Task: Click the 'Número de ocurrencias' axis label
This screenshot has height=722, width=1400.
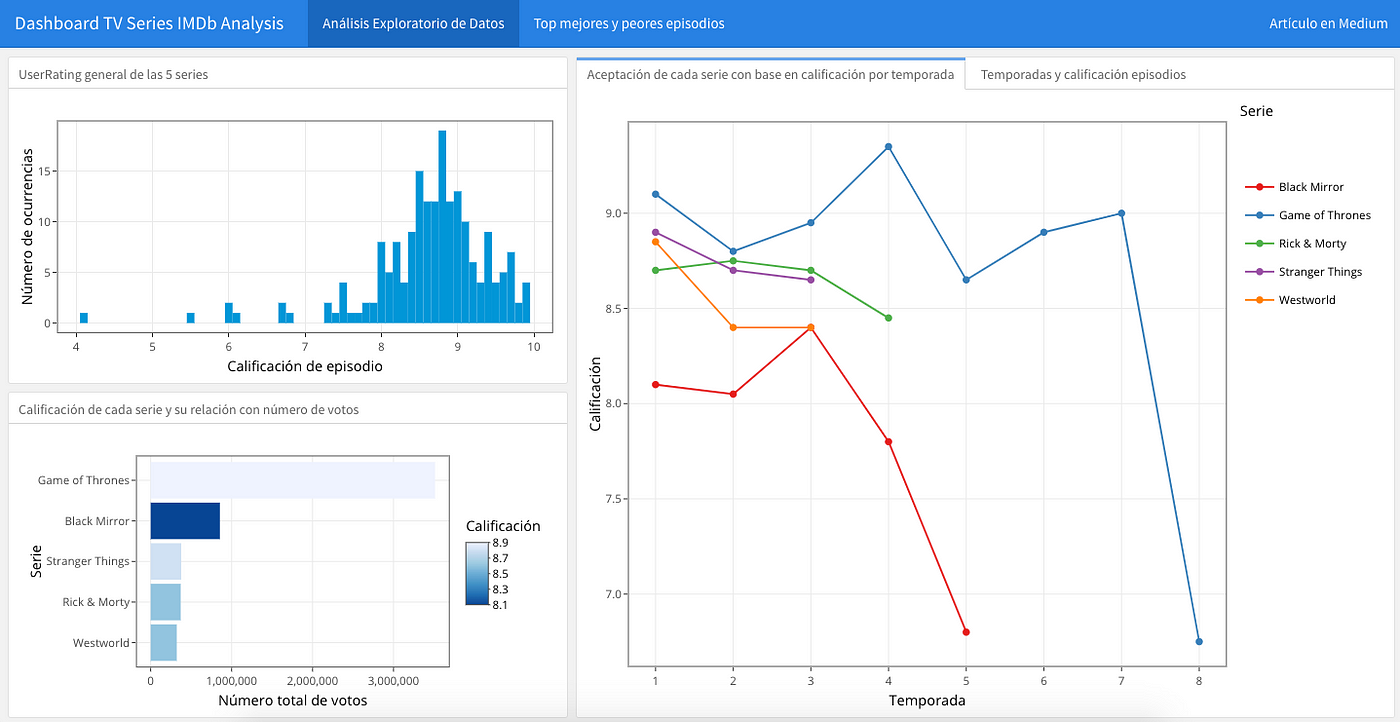Action: coord(28,227)
